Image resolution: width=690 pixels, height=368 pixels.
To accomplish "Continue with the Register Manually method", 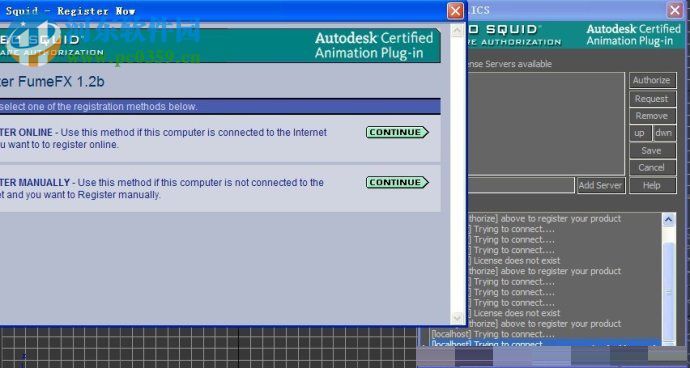I will 397,182.
